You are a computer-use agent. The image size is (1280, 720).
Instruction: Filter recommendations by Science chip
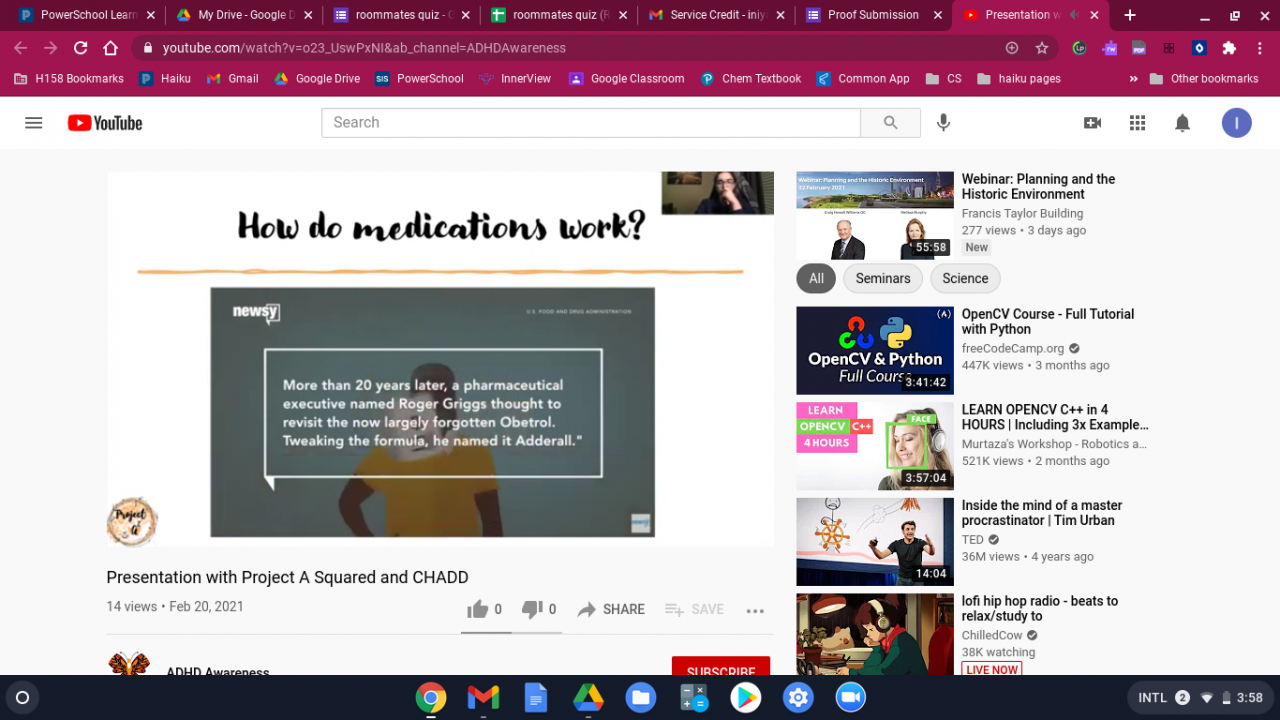[965, 278]
